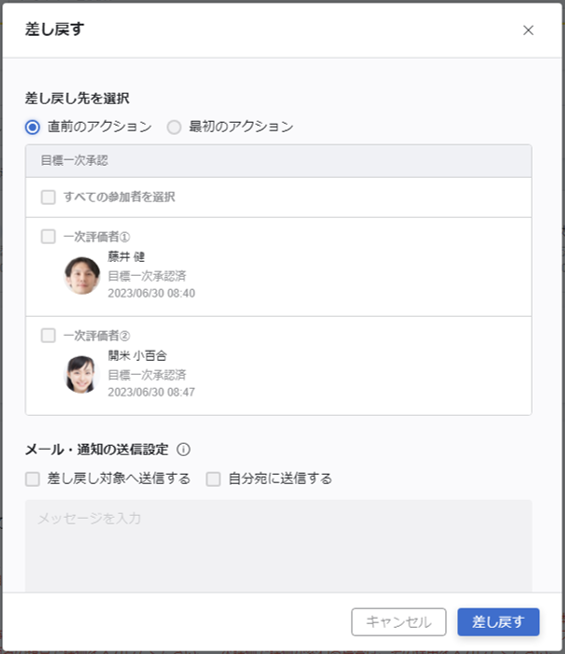The image size is (565, 654).
Task: Click the info icon beside メール・通知の送信設定
Action: (x=183, y=450)
